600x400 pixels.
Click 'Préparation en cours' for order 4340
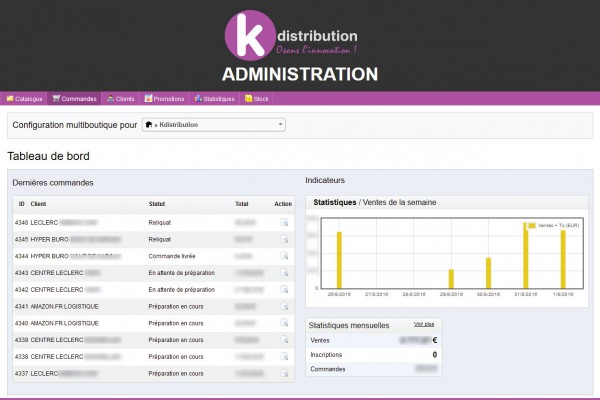pos(176,323)
